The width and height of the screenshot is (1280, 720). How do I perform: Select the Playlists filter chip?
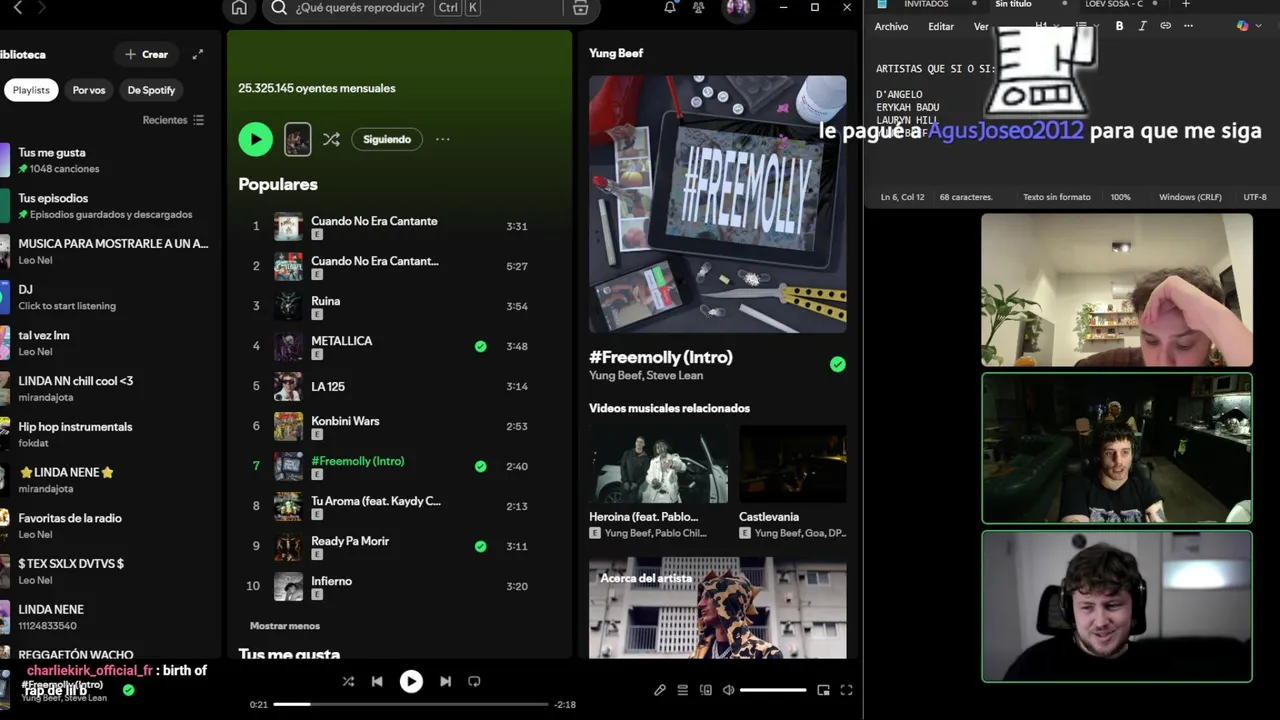(x=31, y=90)
